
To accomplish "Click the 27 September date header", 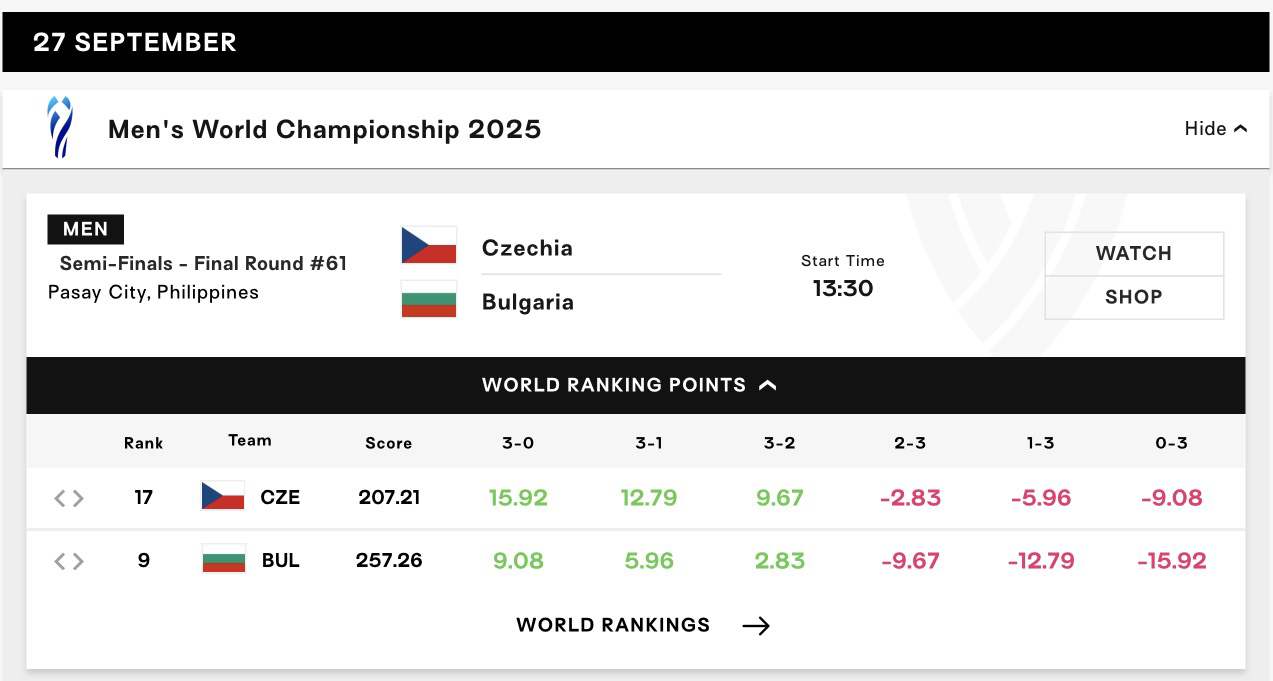I will (135, 42).
